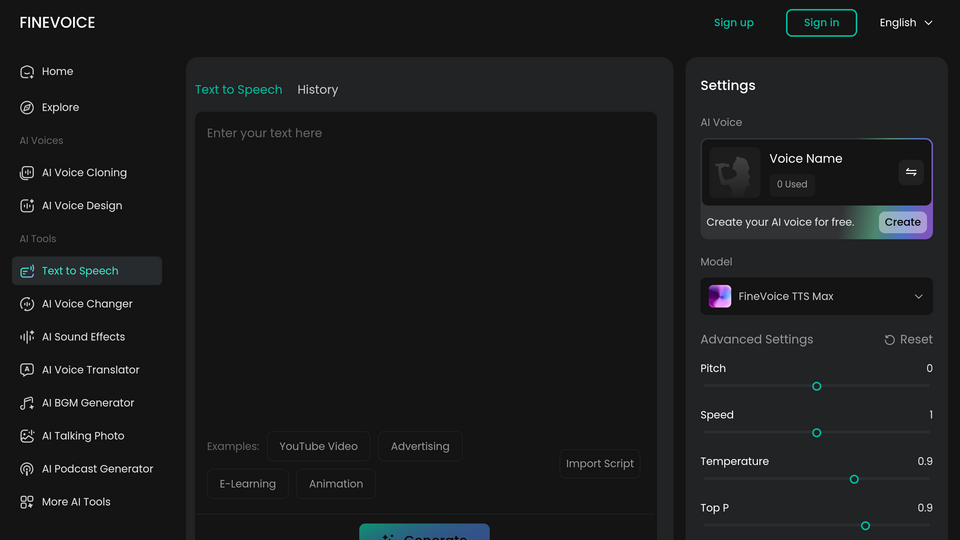Click the Home sidebar icon
Image resolution: width=960 pixels, height=540 pixels.
click(x=27, y=72)
